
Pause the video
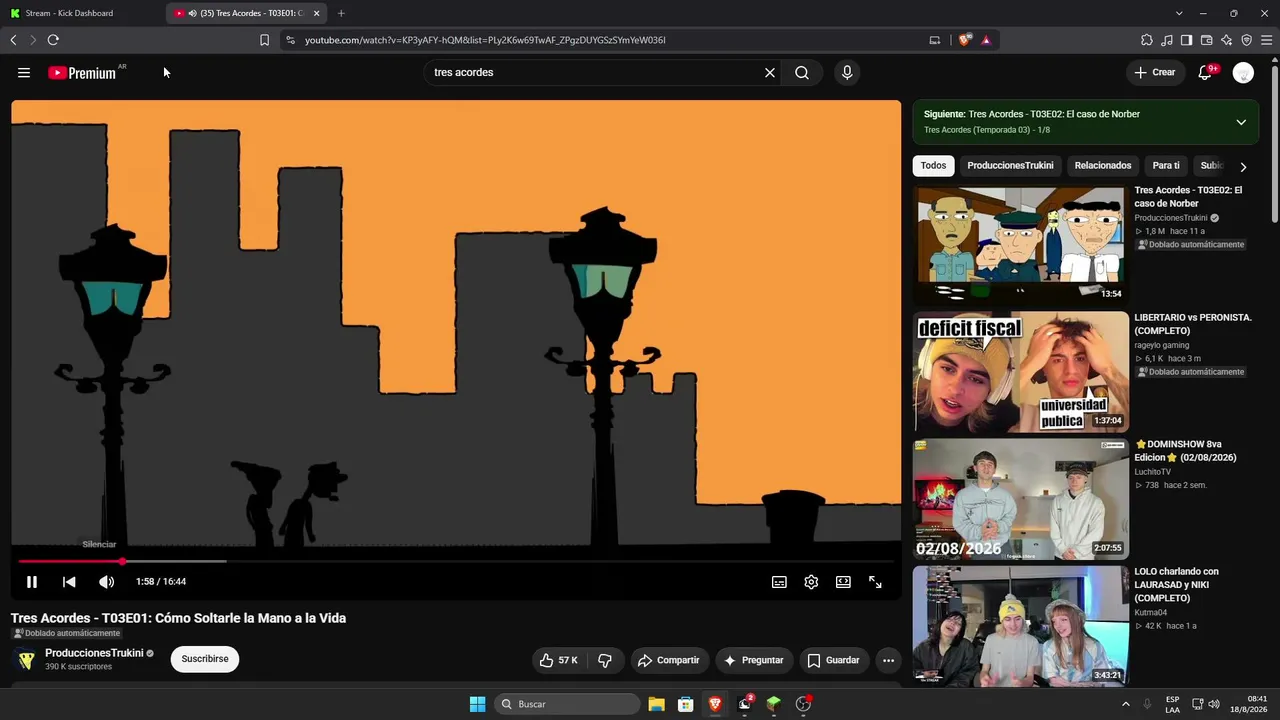click(x=32, y=581)
